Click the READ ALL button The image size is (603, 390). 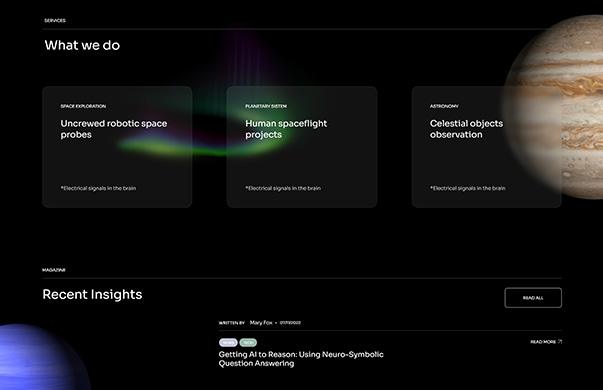click(533, 298)
